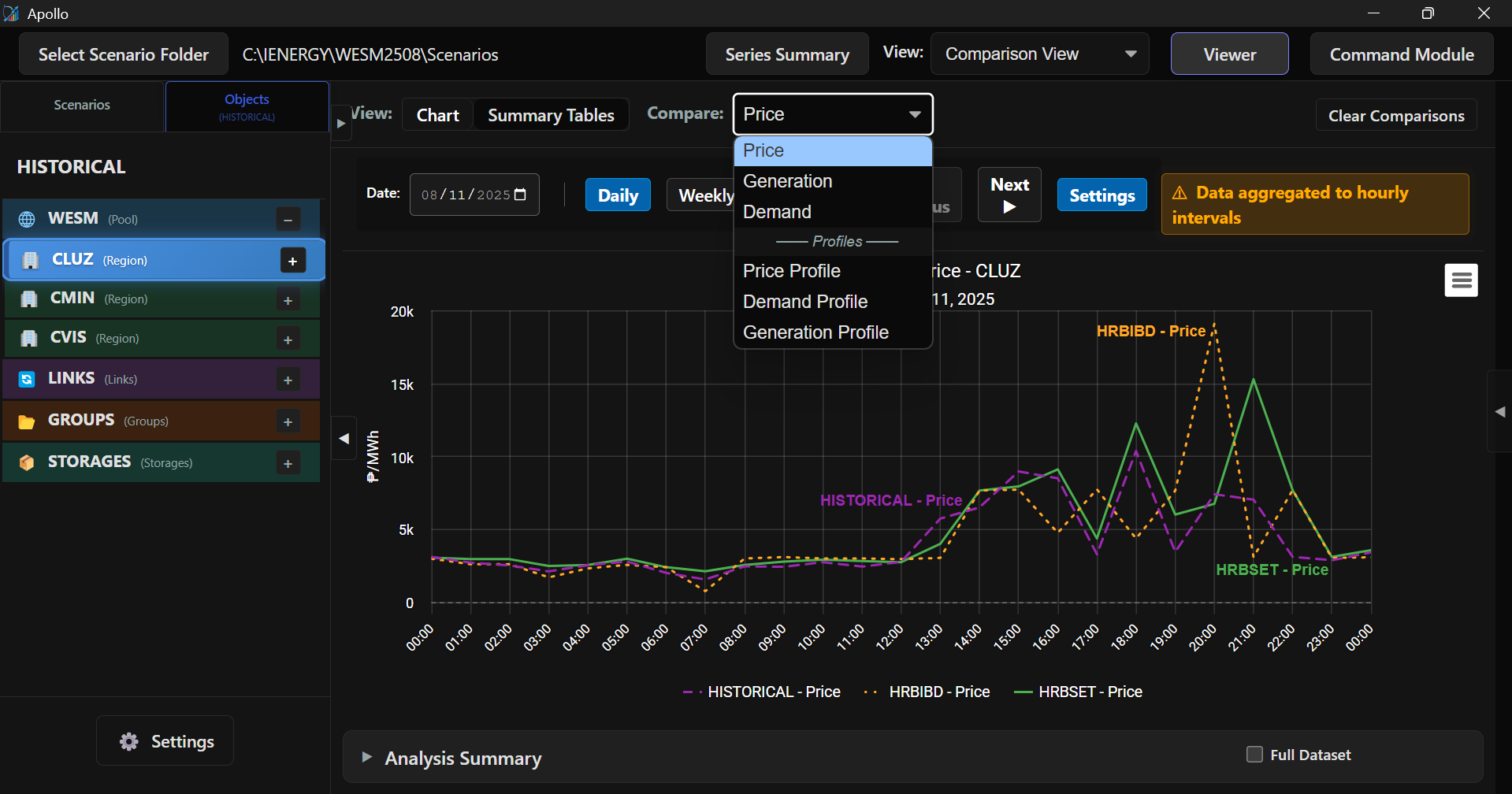Open the right side panel arrow
Screen dimensions: 1512x794
coord(1499,411)
